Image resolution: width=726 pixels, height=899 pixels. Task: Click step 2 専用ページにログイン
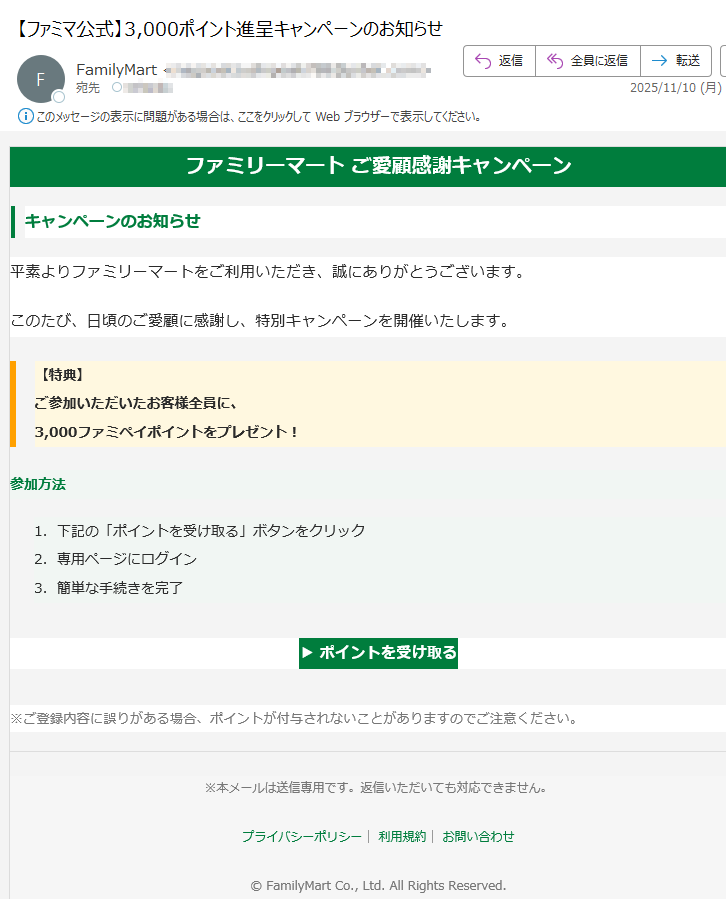[x=127, y=559]
